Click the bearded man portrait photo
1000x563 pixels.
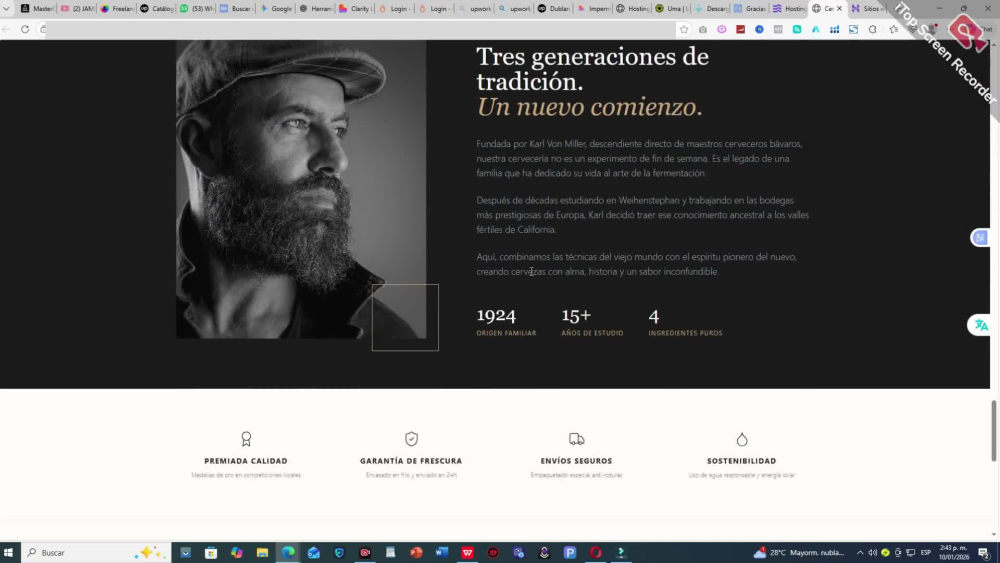pyautogui.click(x=301, y=189)
